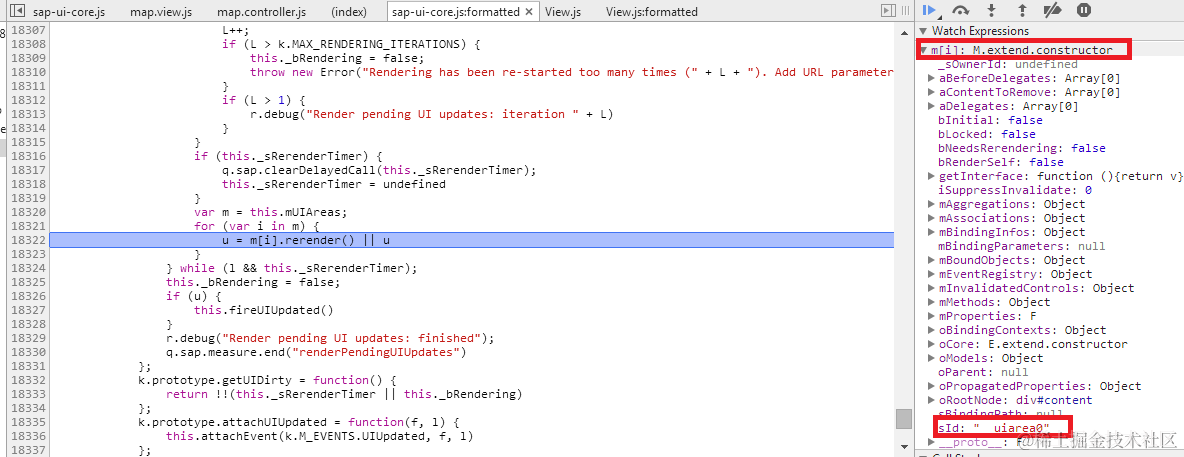
Task: Select the sId "__uiarea0" property
Action: pyautogui.click(x=994, y=428)
